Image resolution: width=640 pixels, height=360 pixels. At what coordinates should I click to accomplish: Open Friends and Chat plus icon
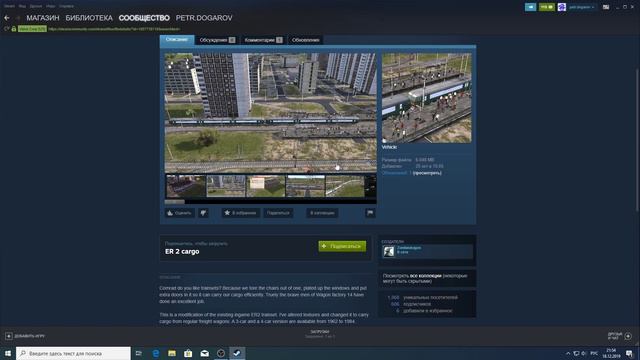coord(628,336)
